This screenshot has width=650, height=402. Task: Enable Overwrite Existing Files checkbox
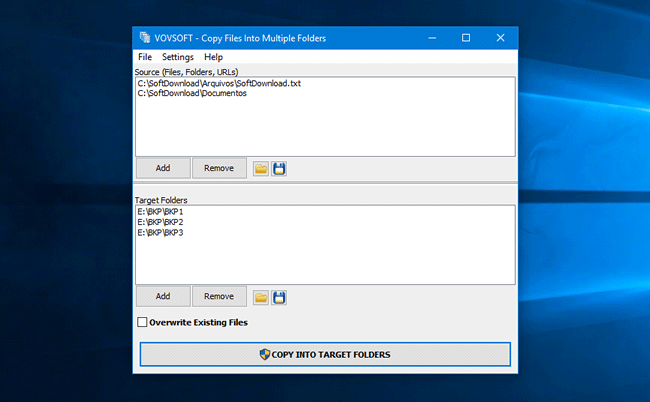coord(142,322)
